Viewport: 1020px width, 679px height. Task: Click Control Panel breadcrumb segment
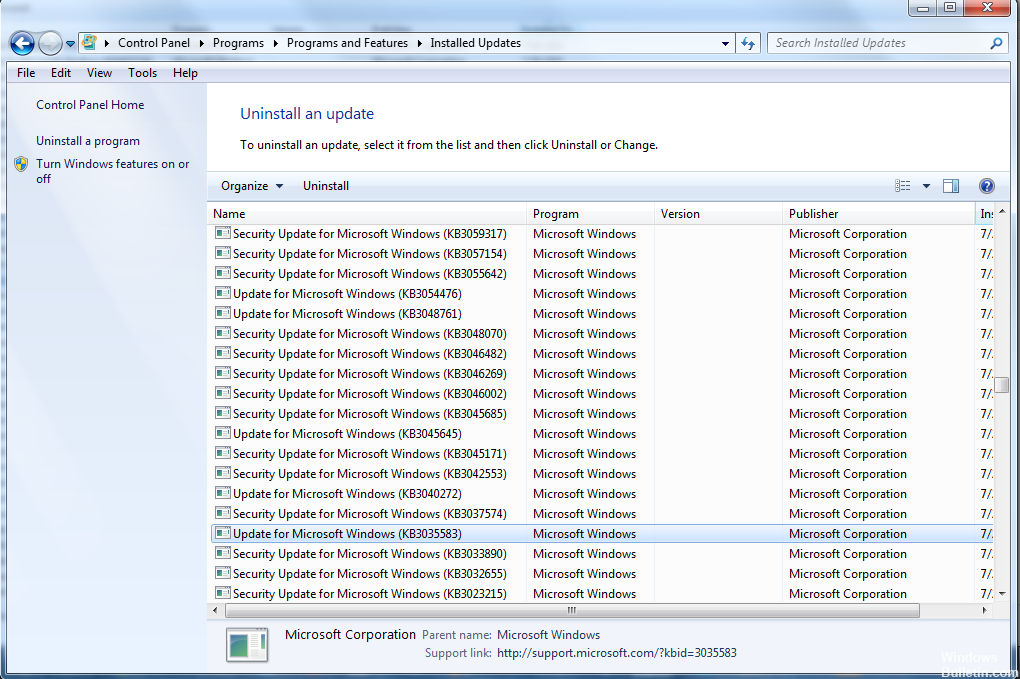154,43
